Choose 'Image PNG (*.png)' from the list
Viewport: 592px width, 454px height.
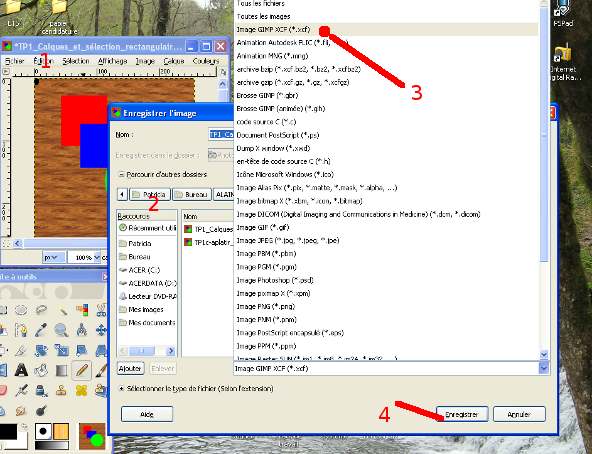(265, 306)
